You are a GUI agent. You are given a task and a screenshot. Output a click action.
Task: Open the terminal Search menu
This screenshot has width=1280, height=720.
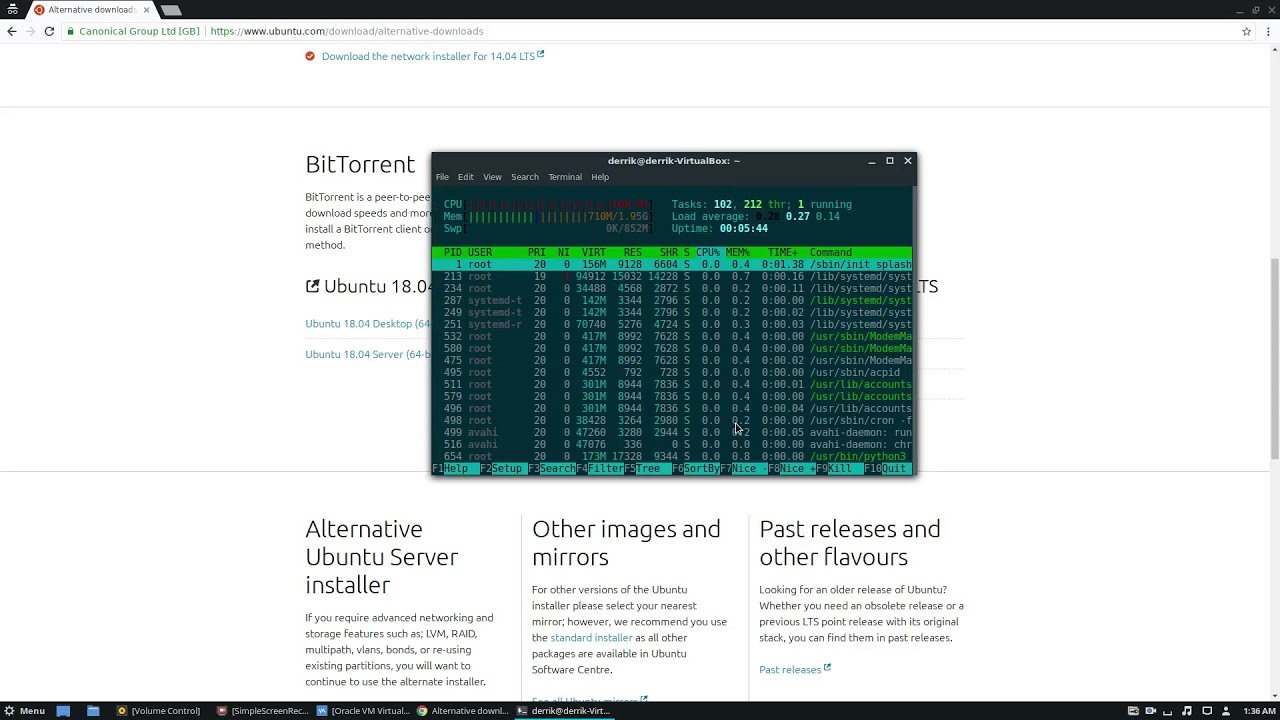pos(525,177)
